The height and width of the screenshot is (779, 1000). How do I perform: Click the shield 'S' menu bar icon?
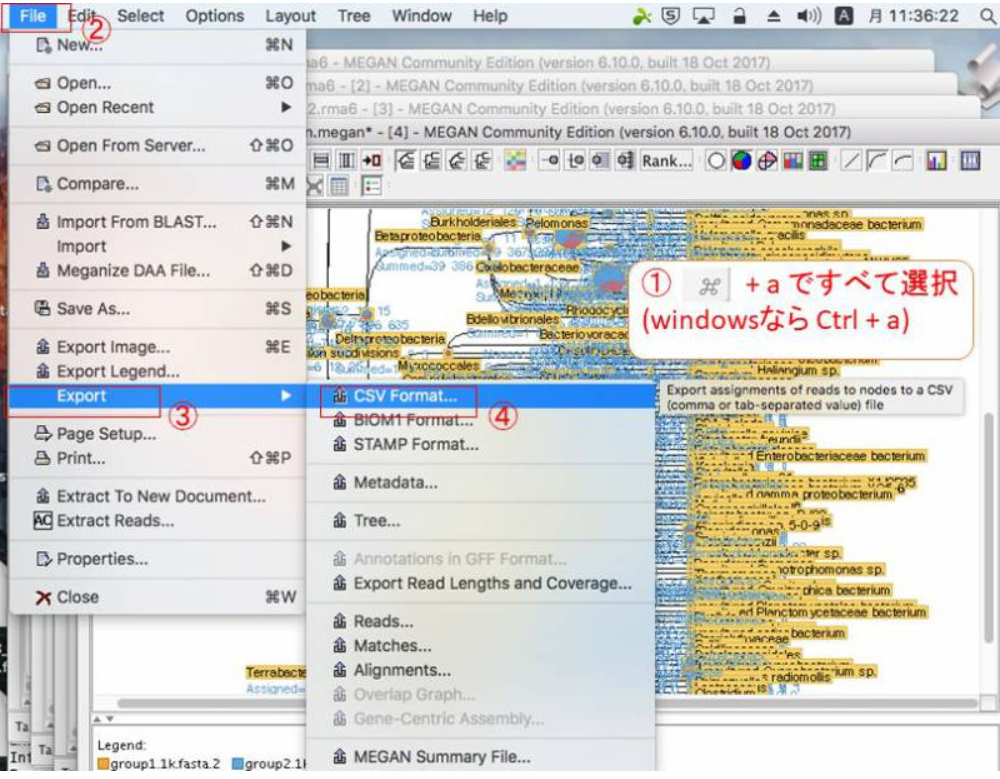pos(670,16)
